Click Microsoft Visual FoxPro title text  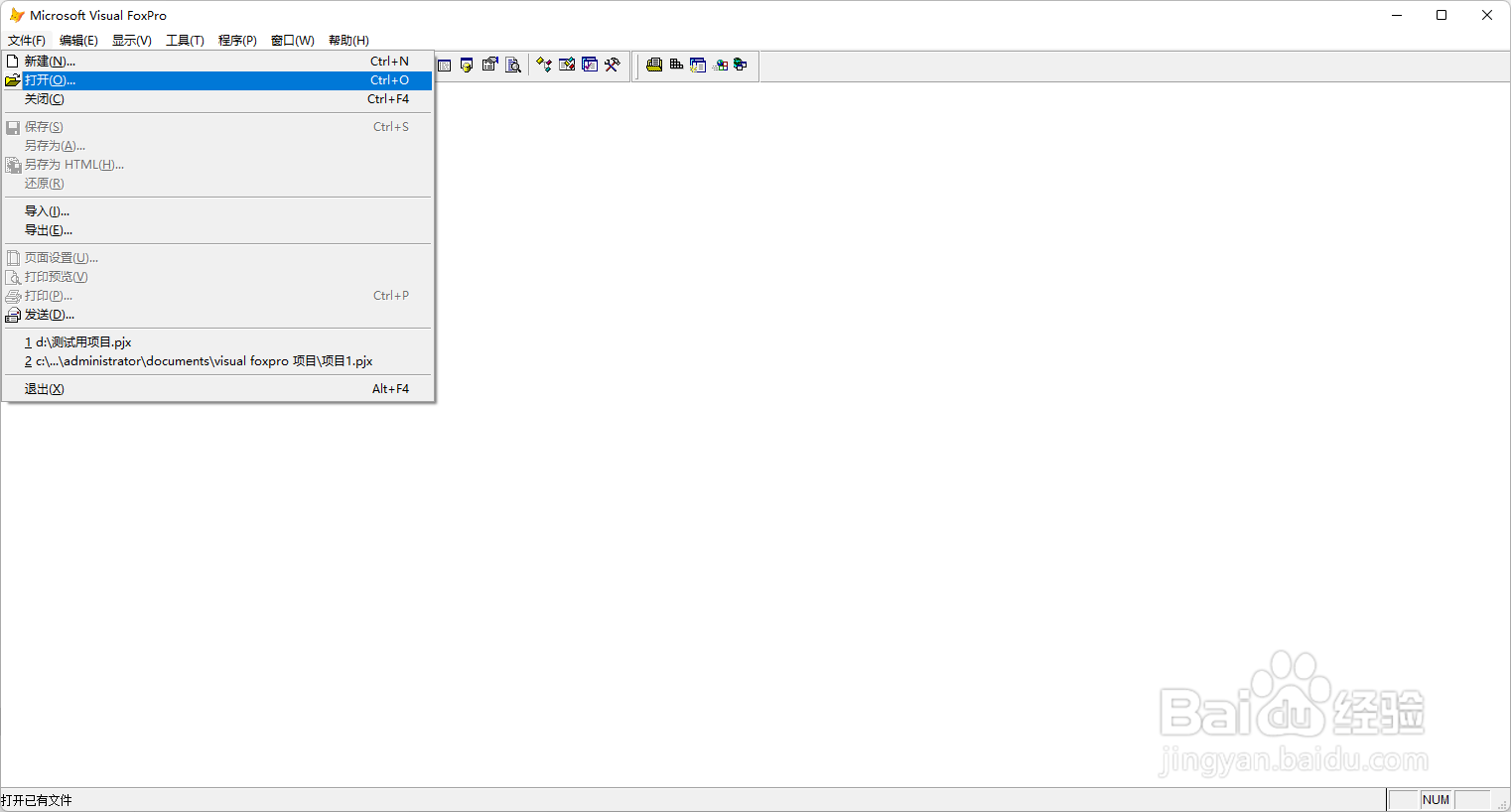click(98, 15)
